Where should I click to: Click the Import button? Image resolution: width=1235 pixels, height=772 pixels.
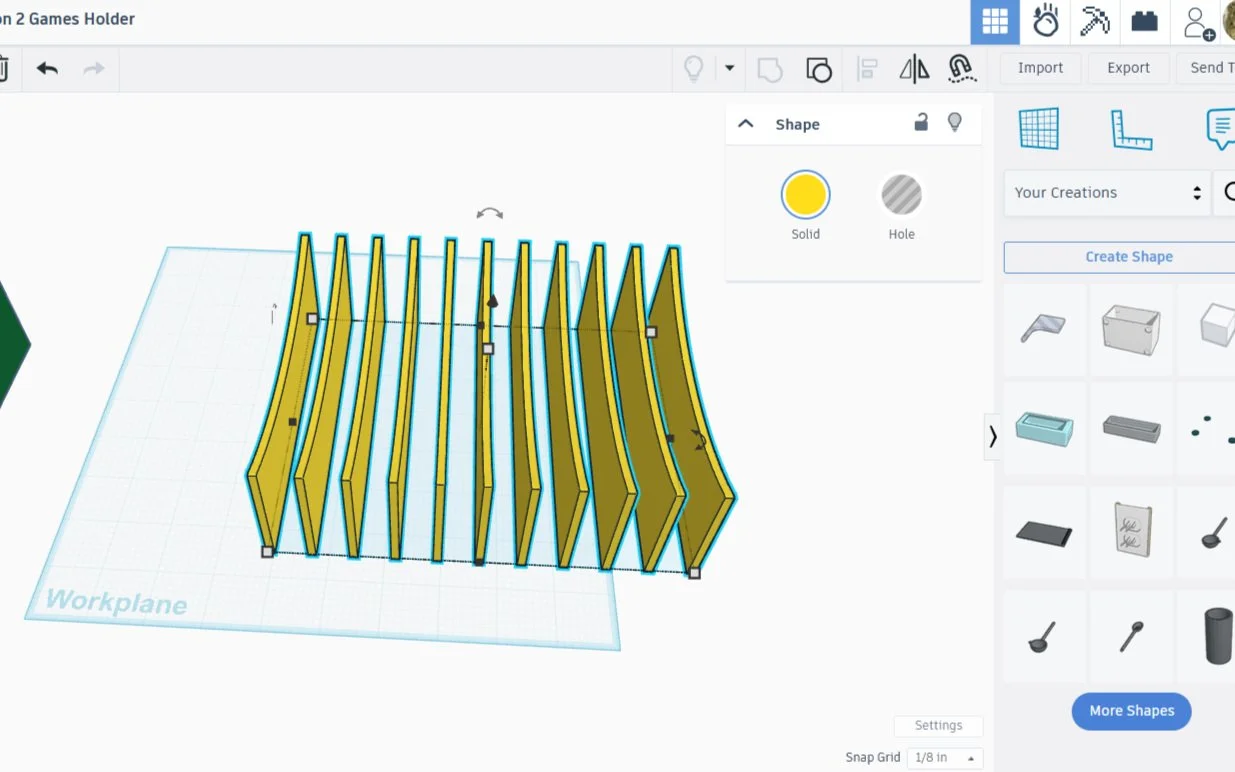pyautogui.click(x=1040, y=68)
